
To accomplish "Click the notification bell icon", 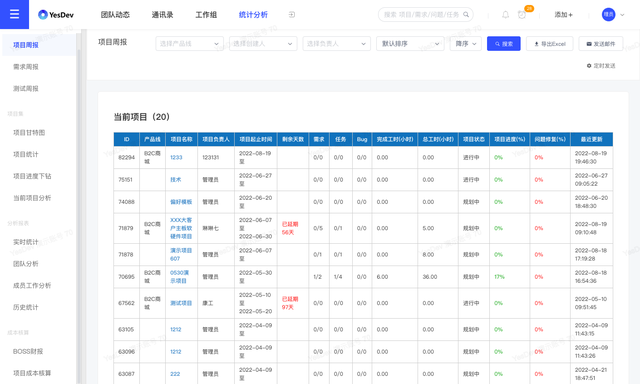I will coord(505,15).
